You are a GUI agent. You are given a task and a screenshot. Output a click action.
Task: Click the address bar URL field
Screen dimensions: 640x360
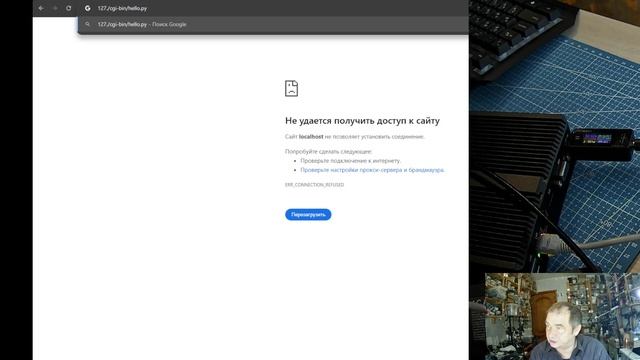click(x=273, y=8)
